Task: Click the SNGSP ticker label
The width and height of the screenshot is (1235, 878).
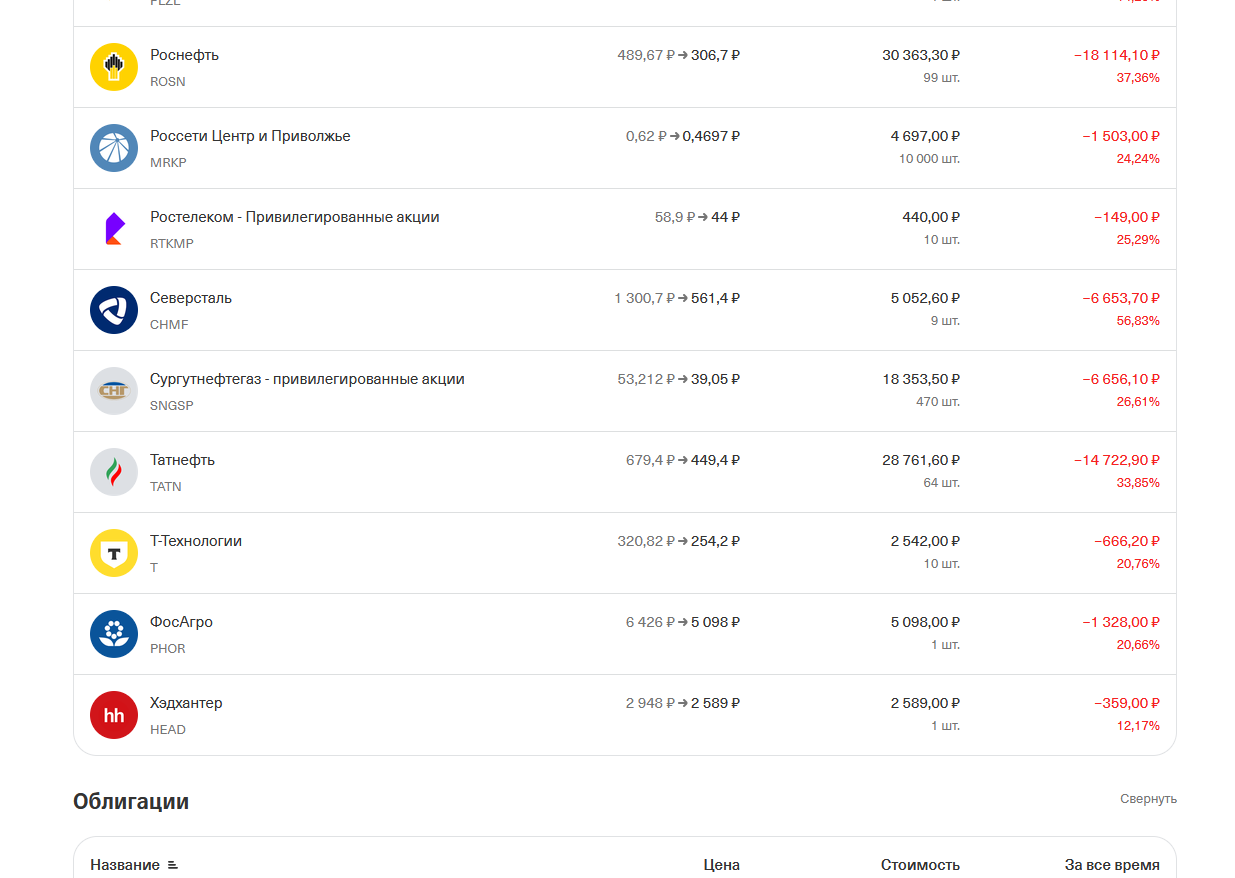Action: click(x=172, y=406)
